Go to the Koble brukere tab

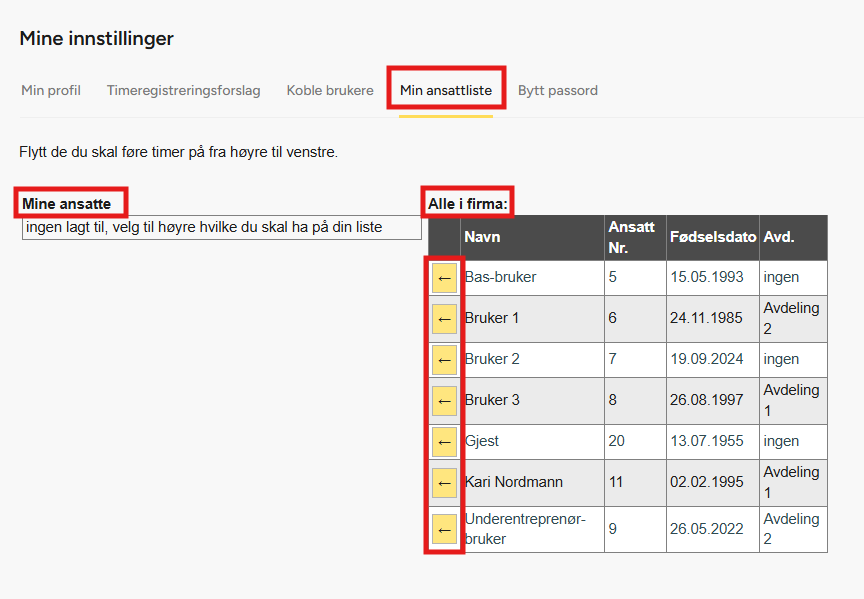coord(330,91)
